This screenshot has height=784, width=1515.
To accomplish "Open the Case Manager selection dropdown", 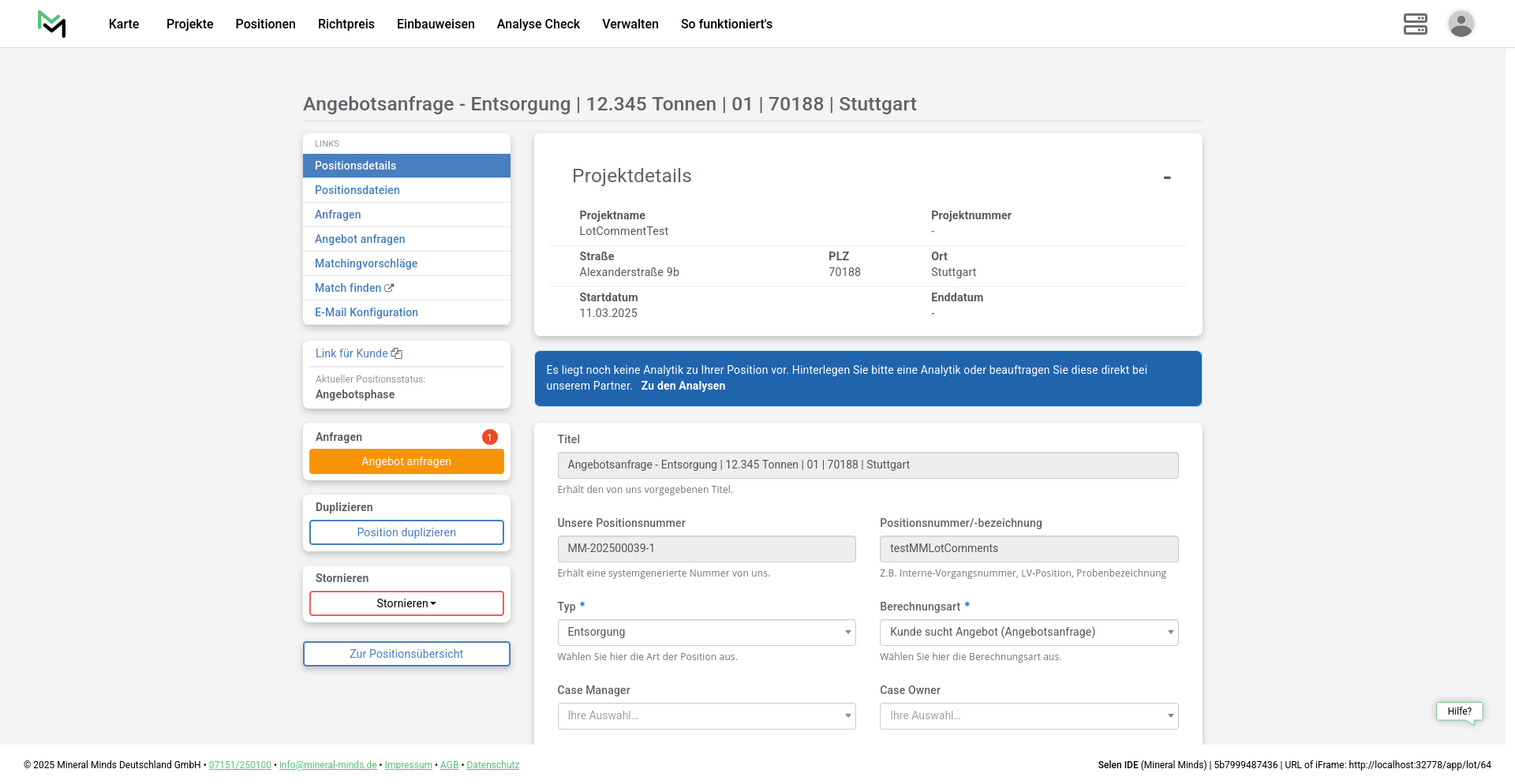I will point(705,716).
